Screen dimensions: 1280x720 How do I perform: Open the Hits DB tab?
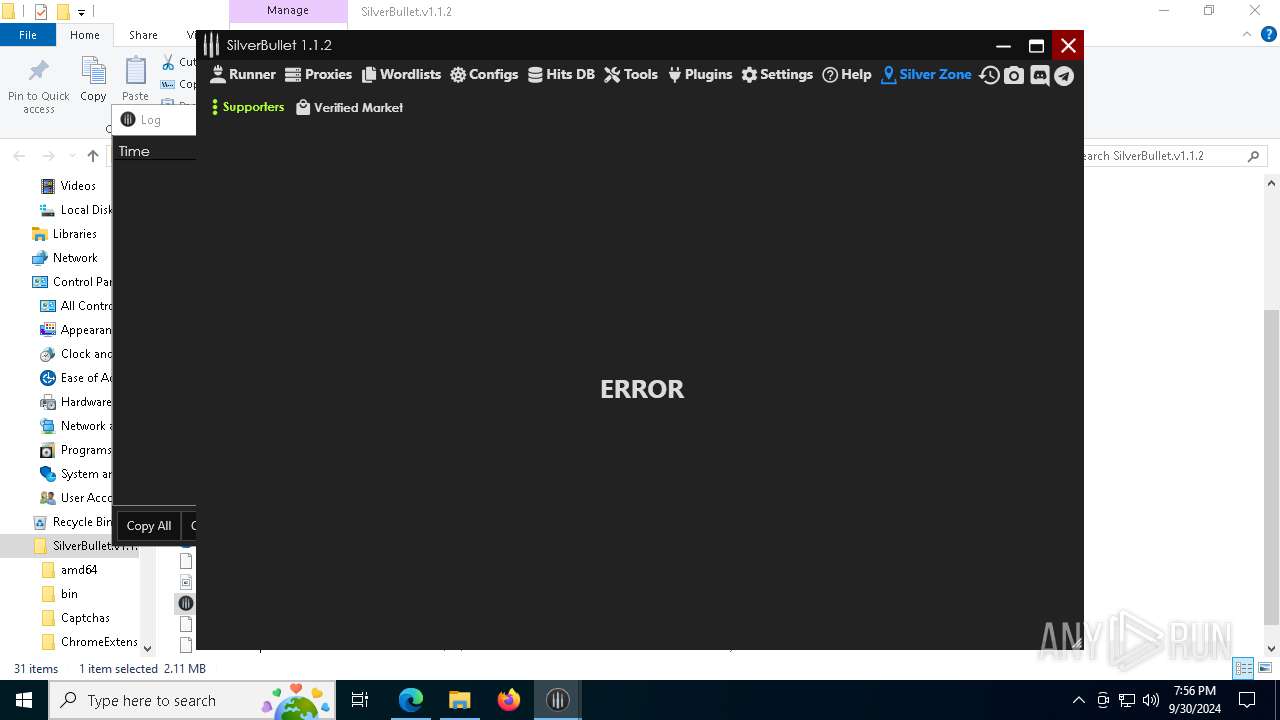coord(561,74)
